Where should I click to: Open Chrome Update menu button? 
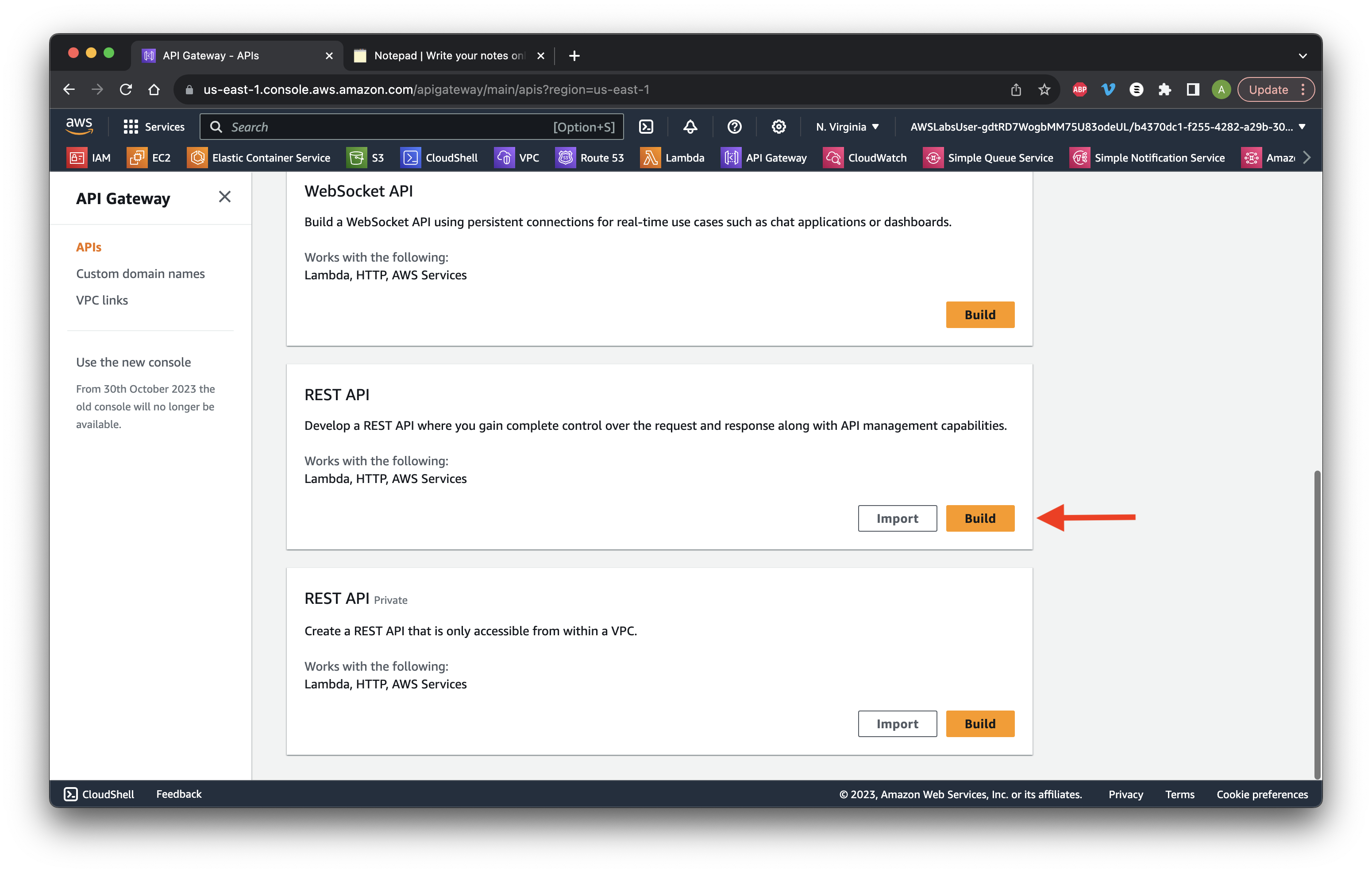[x=1276, y=89]
